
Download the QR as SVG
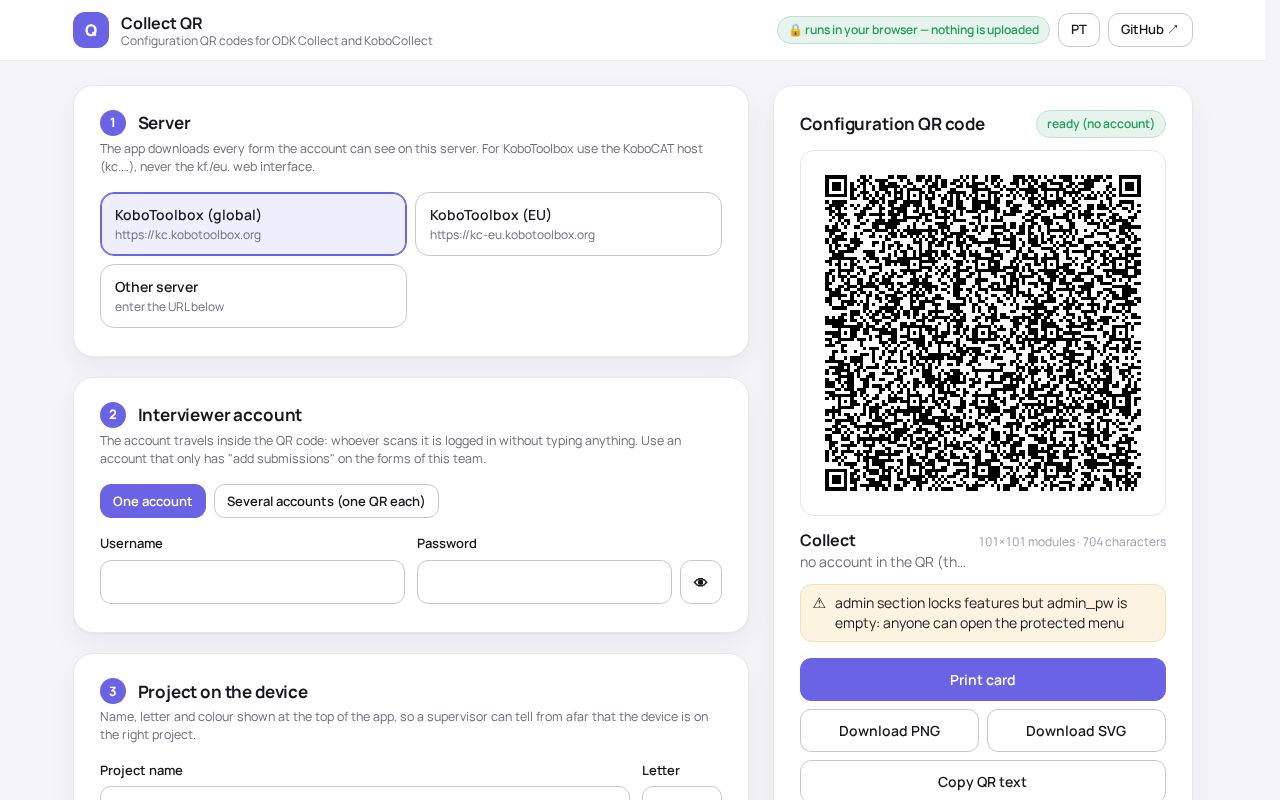[1076, 731]
